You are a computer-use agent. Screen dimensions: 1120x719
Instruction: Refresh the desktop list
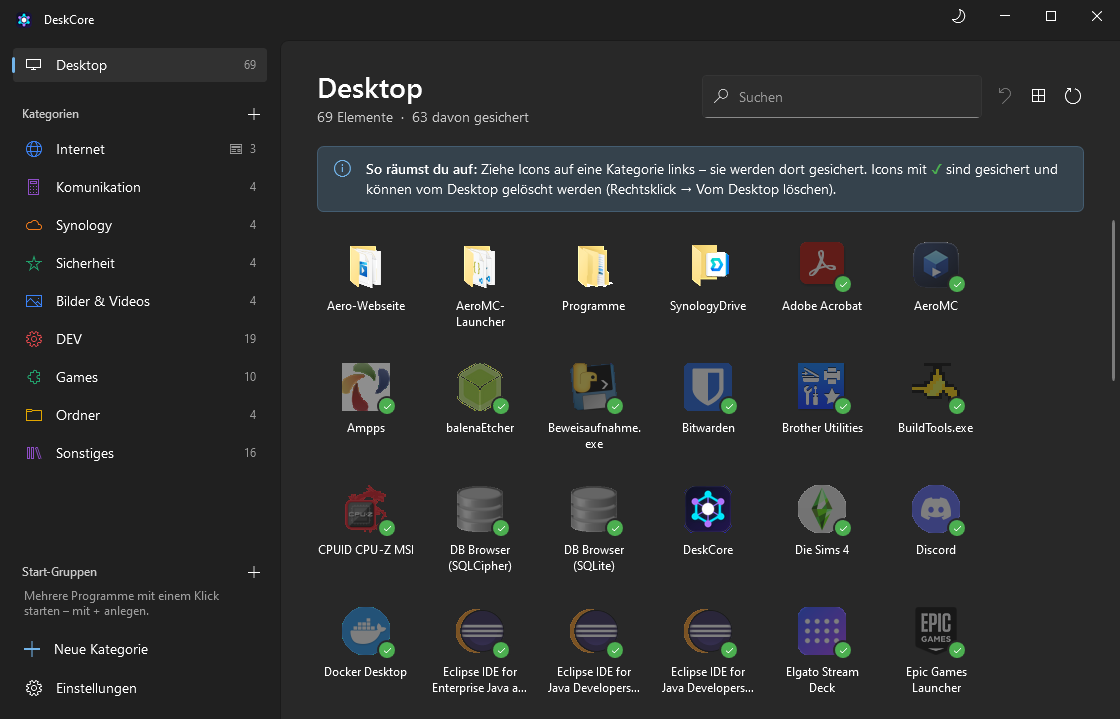tap(1073, 96)
